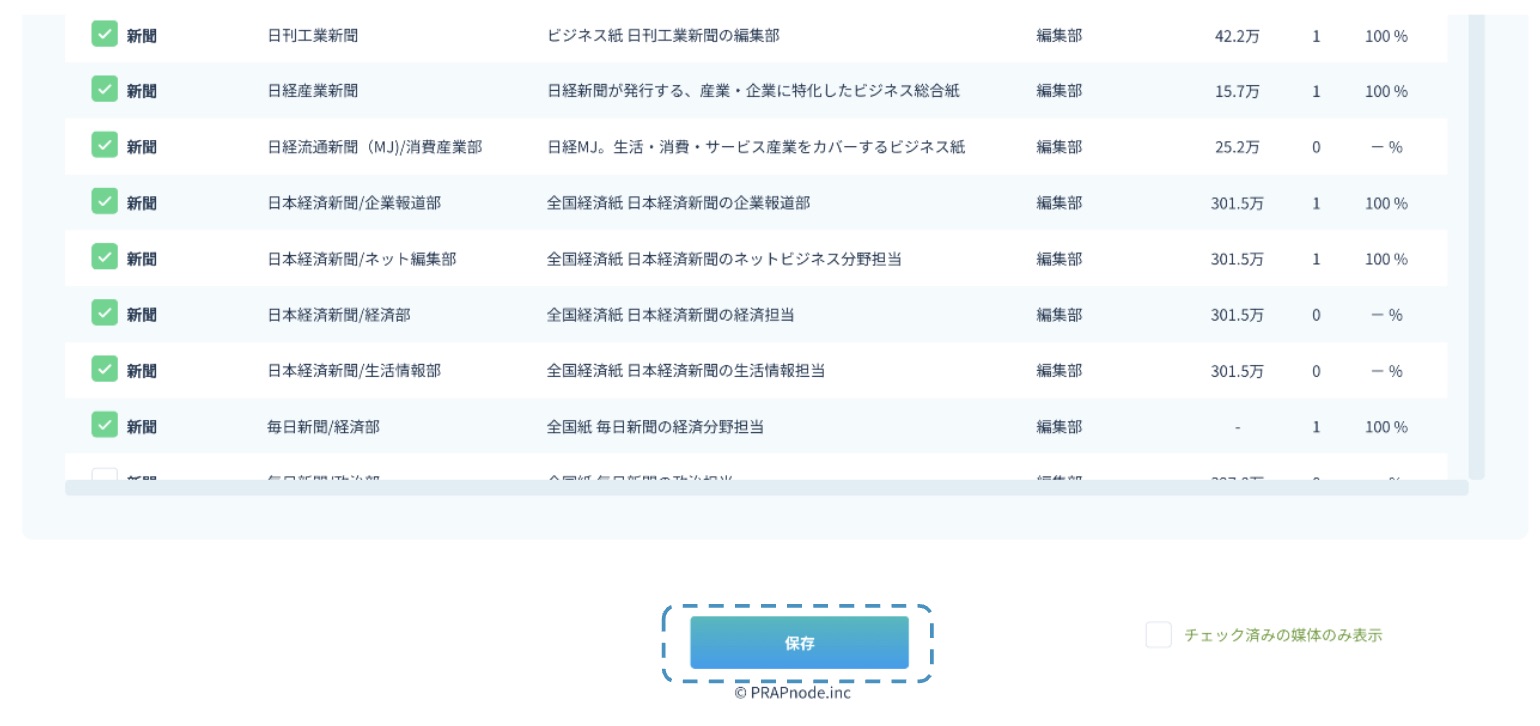Deselect the 日本経済新聞/生活情報部 checkbox
Screen dimensions: 1540x726
pos(105,370)
